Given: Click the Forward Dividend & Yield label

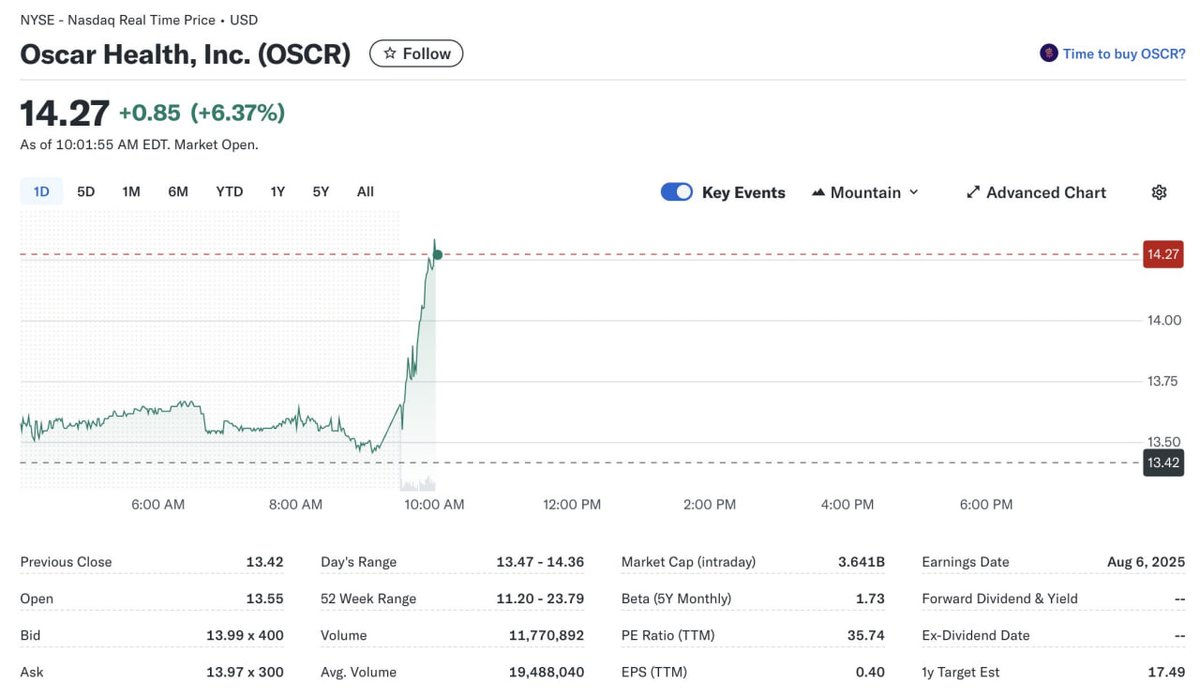Looking at the screenshot, I should coord(1000,599).
